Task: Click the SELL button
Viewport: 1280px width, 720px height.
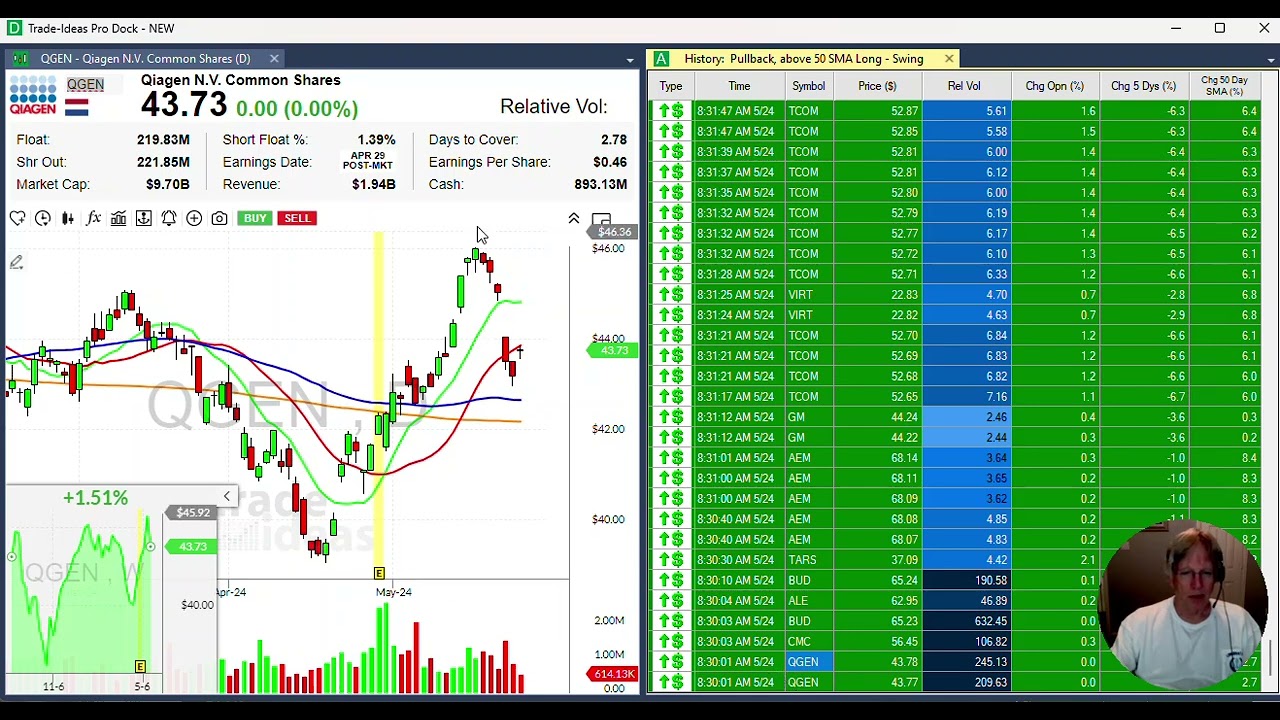Action: 297,218
